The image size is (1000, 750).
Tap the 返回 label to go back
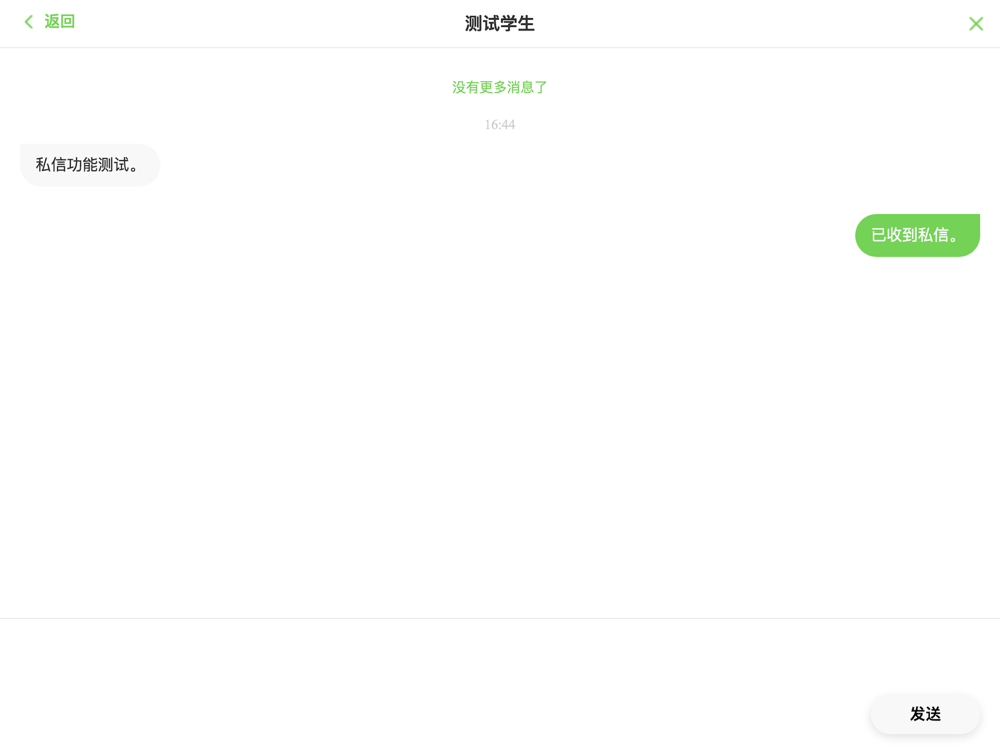pos(59,22)
